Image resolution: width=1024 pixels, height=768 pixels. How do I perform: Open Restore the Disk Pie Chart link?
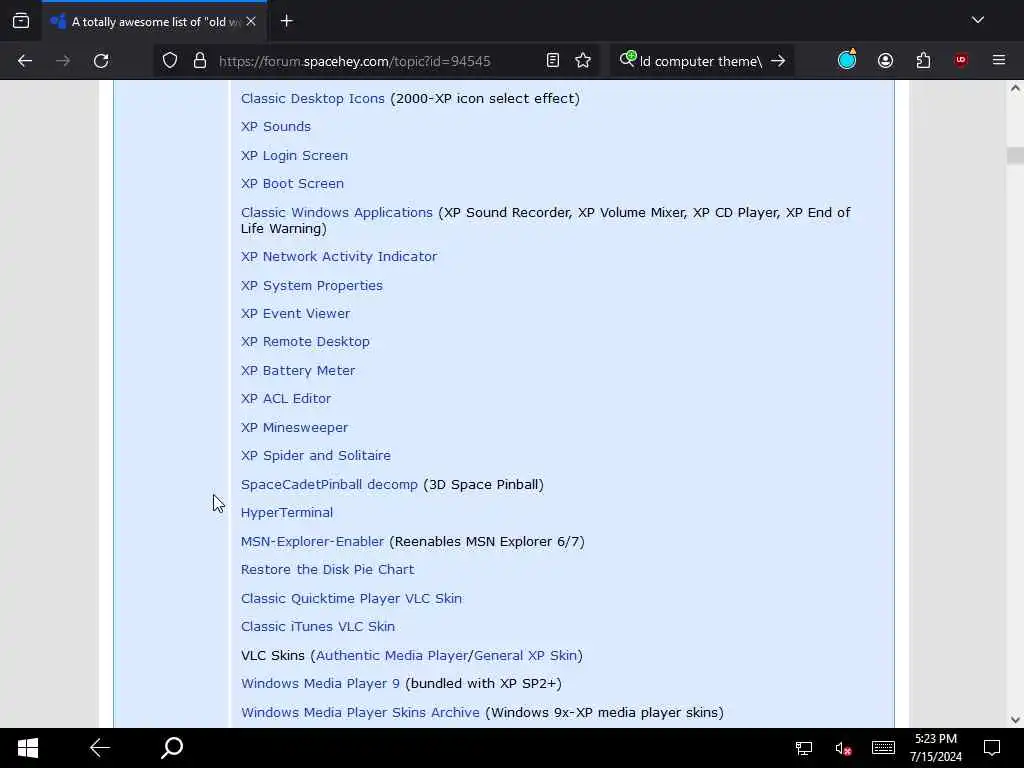pyautogui.click(x=327, y=569)
